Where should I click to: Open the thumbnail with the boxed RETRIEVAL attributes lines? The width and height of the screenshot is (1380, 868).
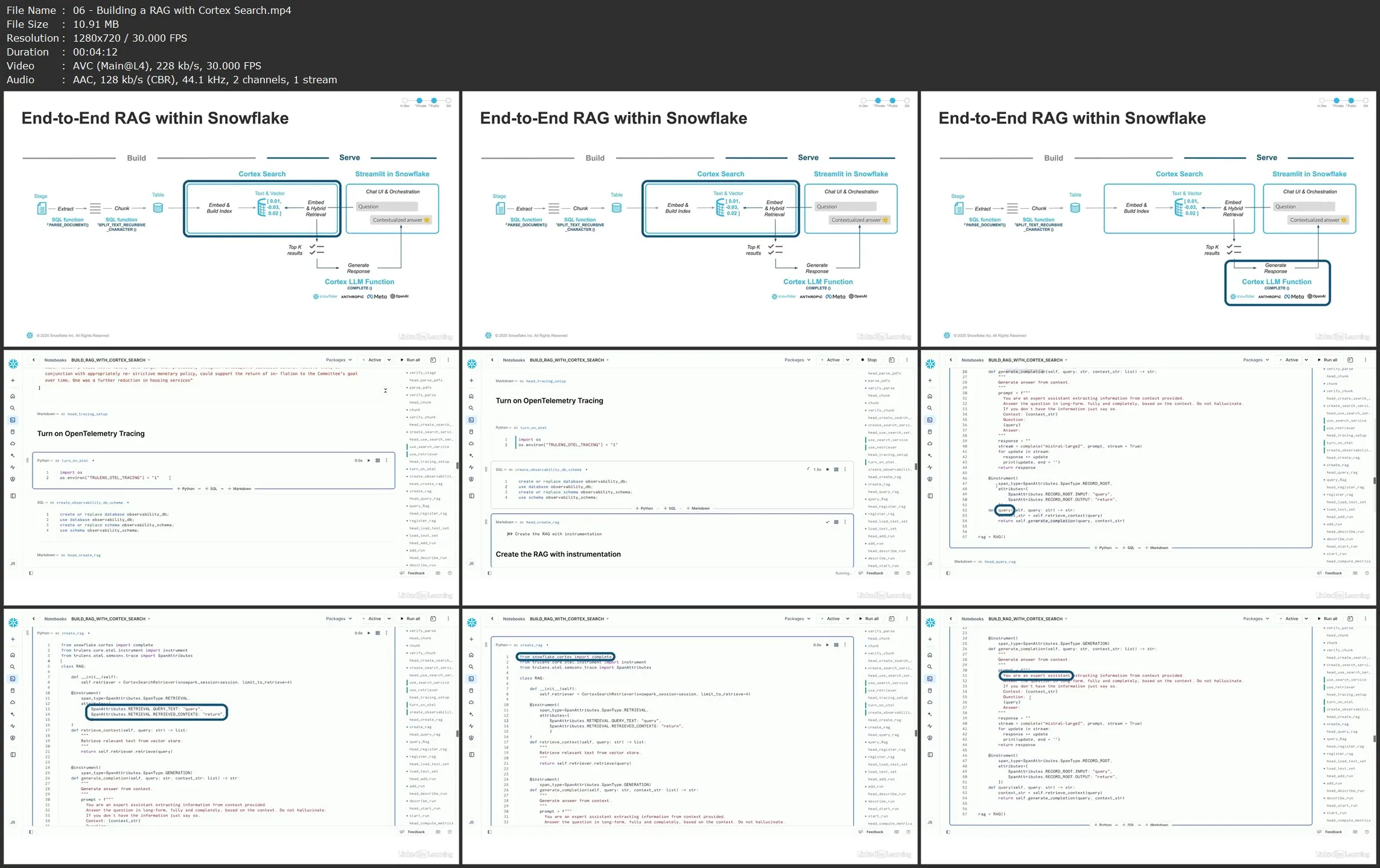tap(231, 737)
